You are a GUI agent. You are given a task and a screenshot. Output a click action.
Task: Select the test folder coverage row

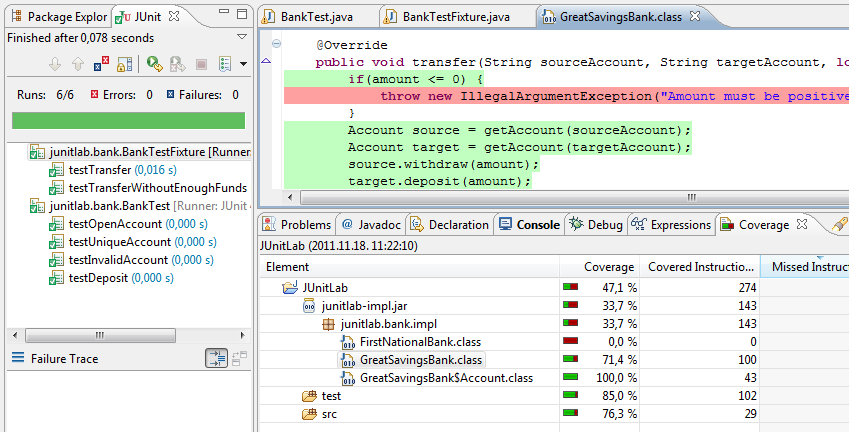point(554,396)
